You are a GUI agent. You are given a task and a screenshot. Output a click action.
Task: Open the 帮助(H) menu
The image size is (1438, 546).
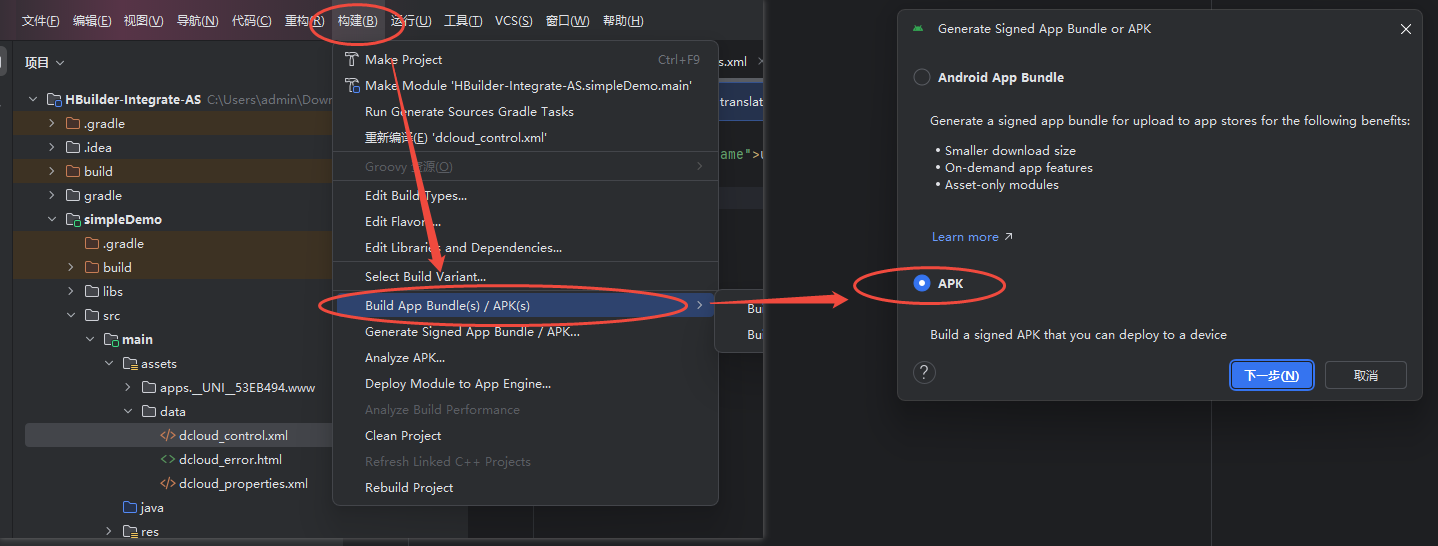click(x=623, y=21)
